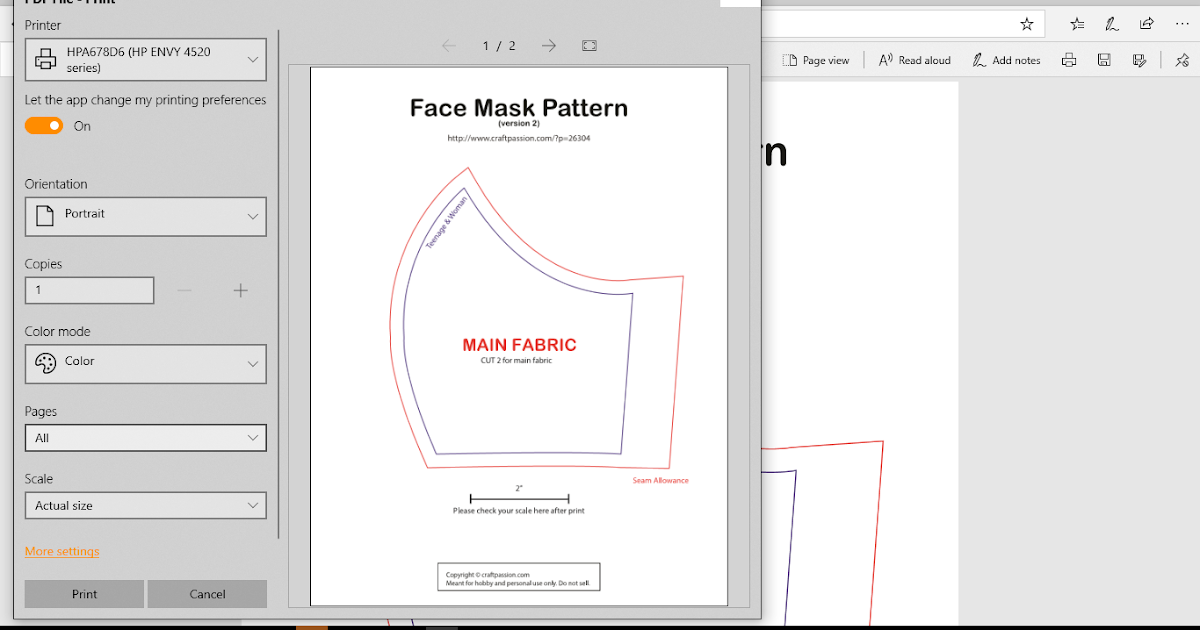Image resolution: width=1200 pixels, height=630 pixels.
Task: Open the Add notes tool
Action: point(1005,59)
